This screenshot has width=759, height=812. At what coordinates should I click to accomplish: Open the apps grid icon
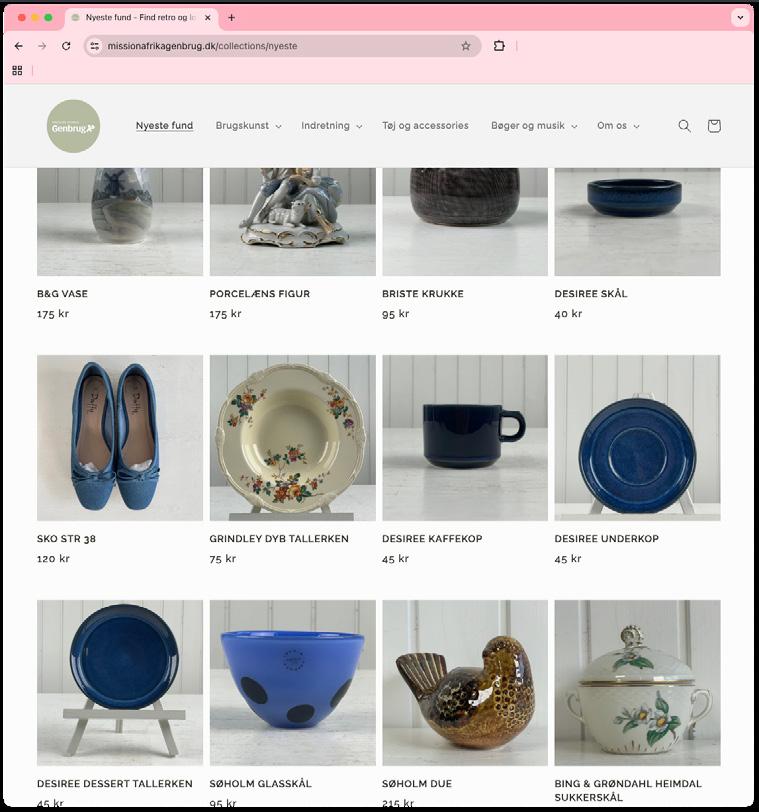click(x=17, y=70)
